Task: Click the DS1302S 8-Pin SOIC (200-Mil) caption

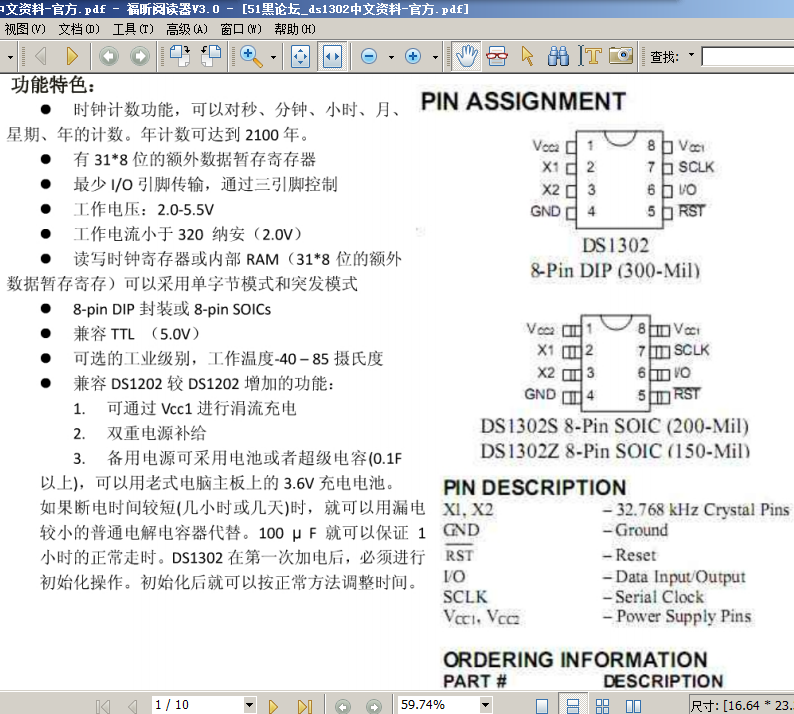Action: pyautogui.click(x=615, y=426)
